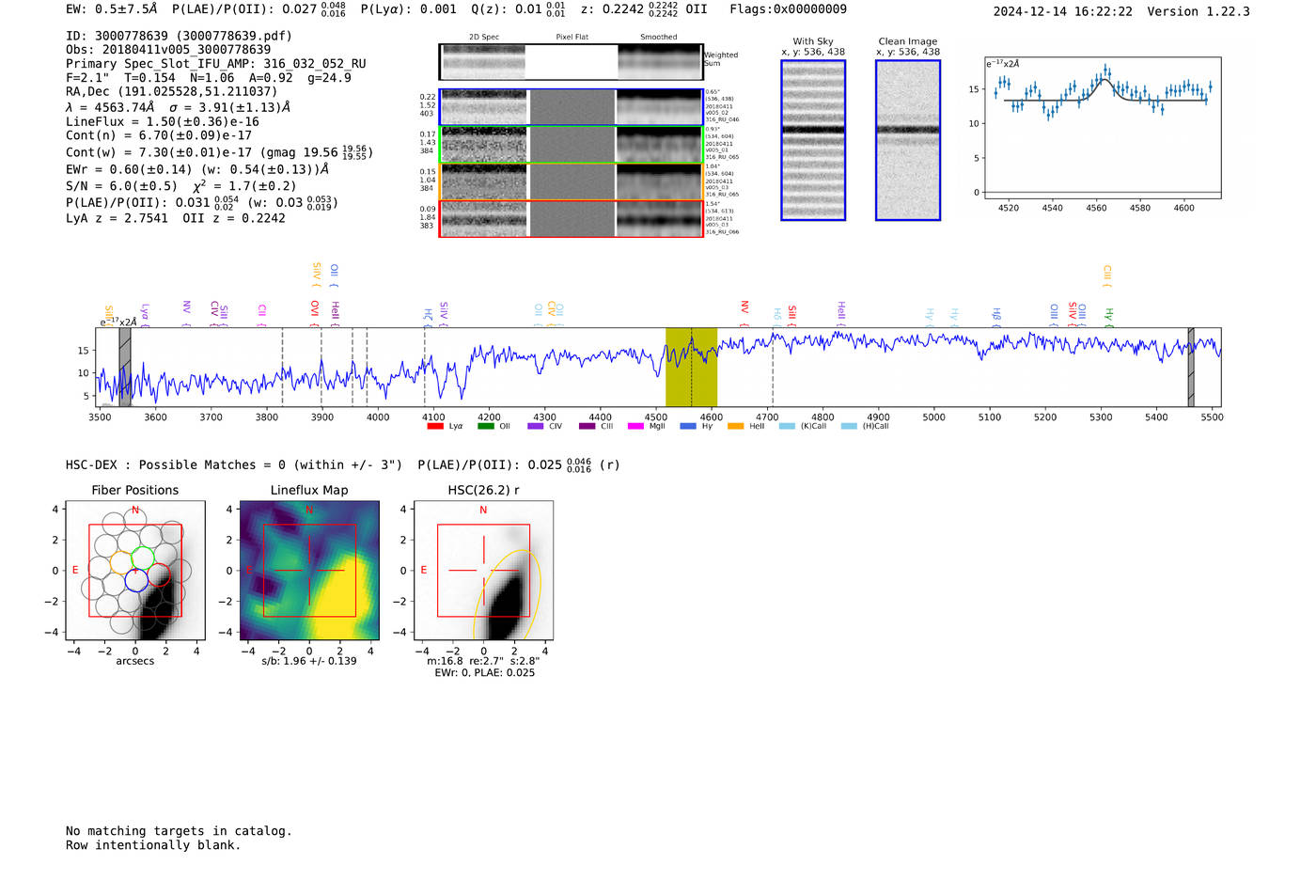This screenshot has height=896, width=1316.
Task: Select the orange-bordered fiber spectrum row
Action: 571,181
